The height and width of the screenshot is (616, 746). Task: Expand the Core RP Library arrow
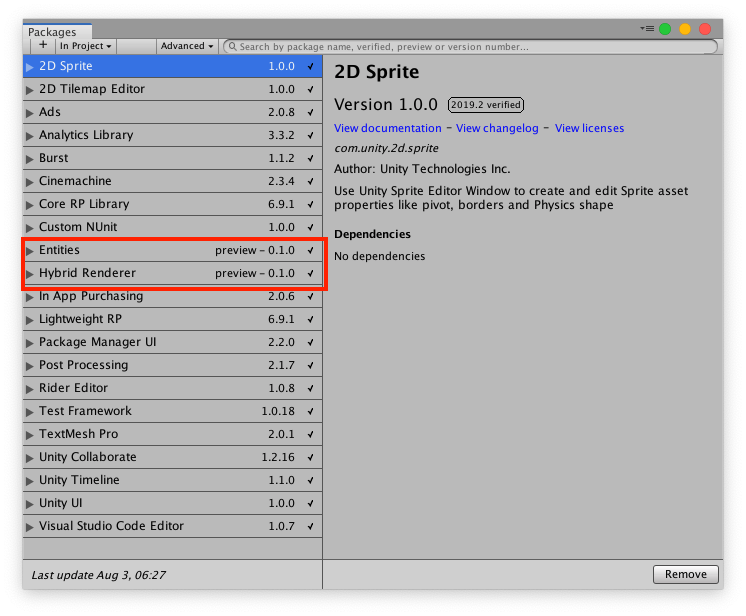[x=29, y=205]
